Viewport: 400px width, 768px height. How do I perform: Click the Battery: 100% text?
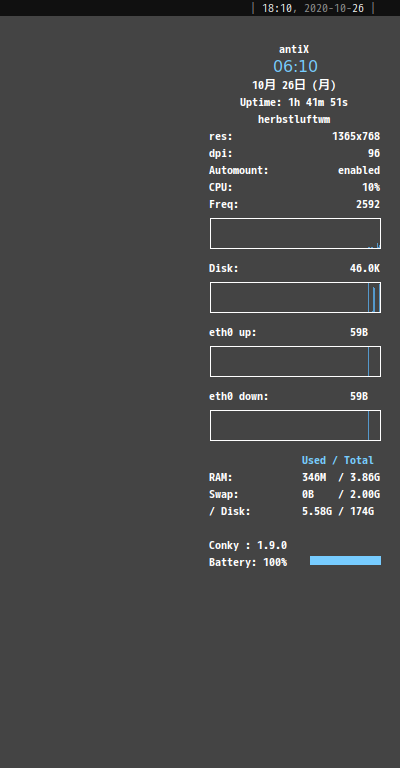(x=248, y=563)
